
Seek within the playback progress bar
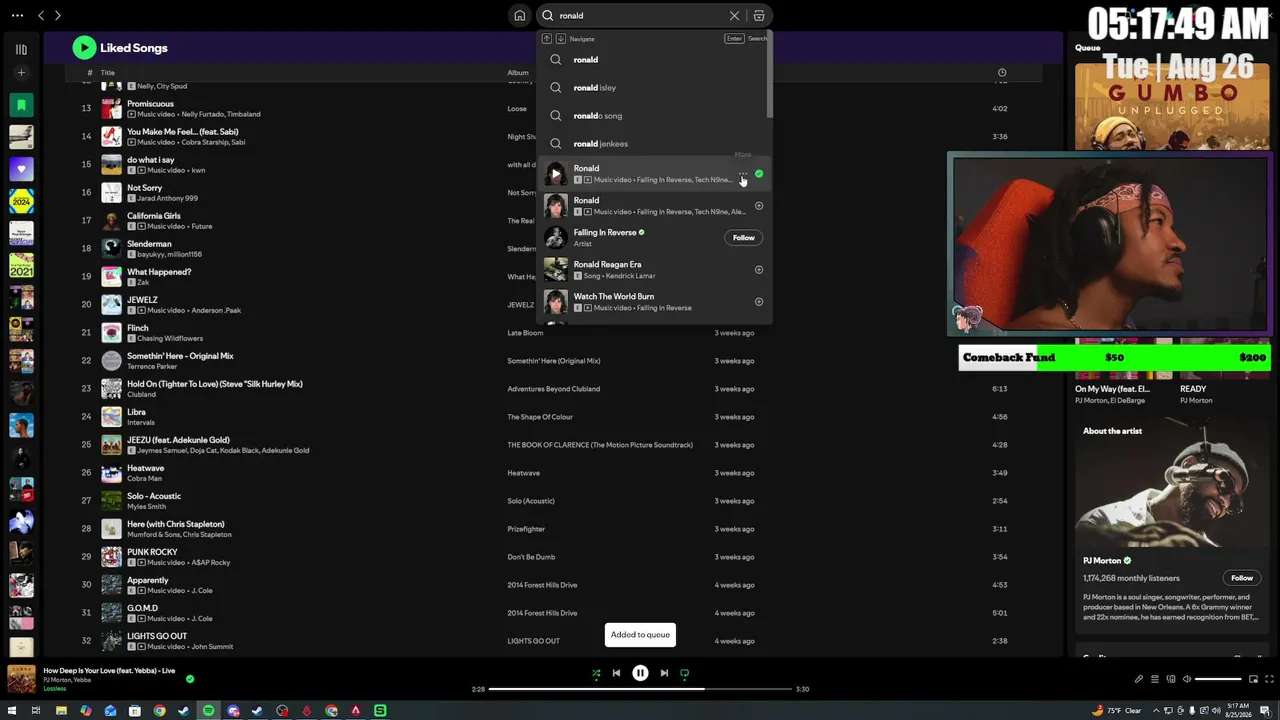pos(641,689)
